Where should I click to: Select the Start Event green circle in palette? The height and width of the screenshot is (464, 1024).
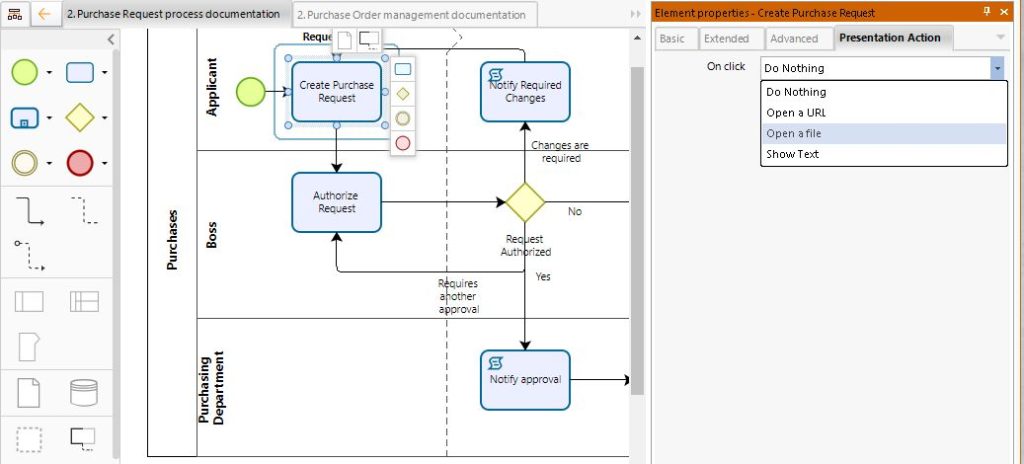pos(25,72)
